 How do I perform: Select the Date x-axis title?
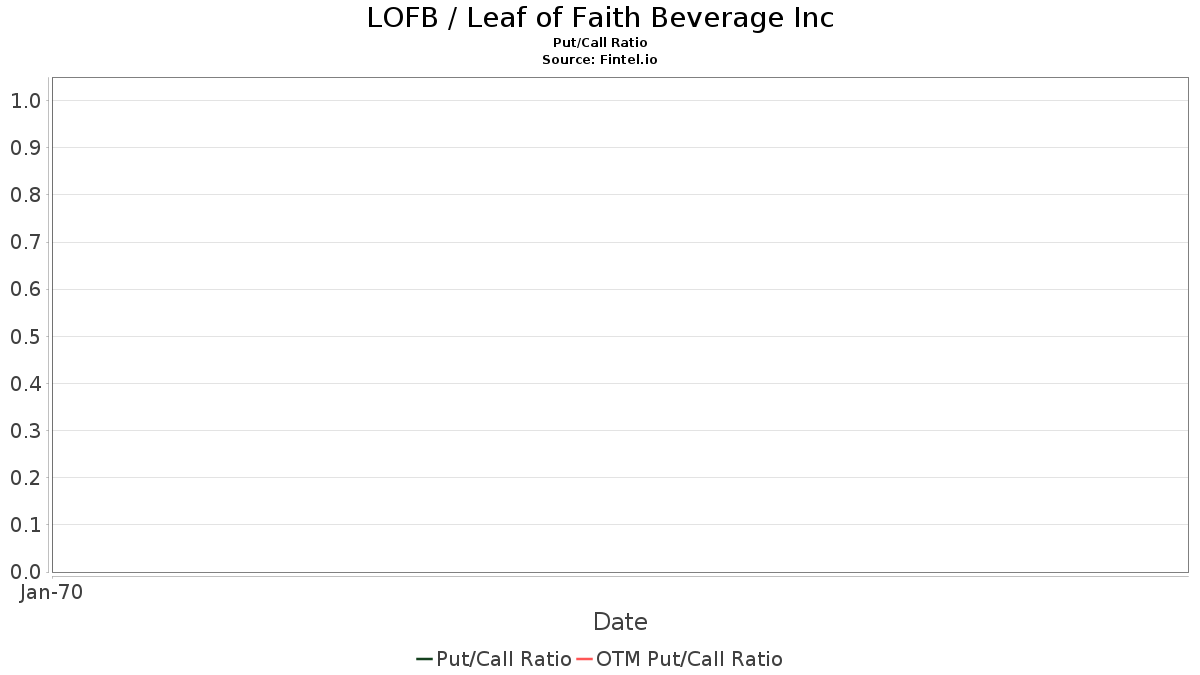click(x=620, y=622)
